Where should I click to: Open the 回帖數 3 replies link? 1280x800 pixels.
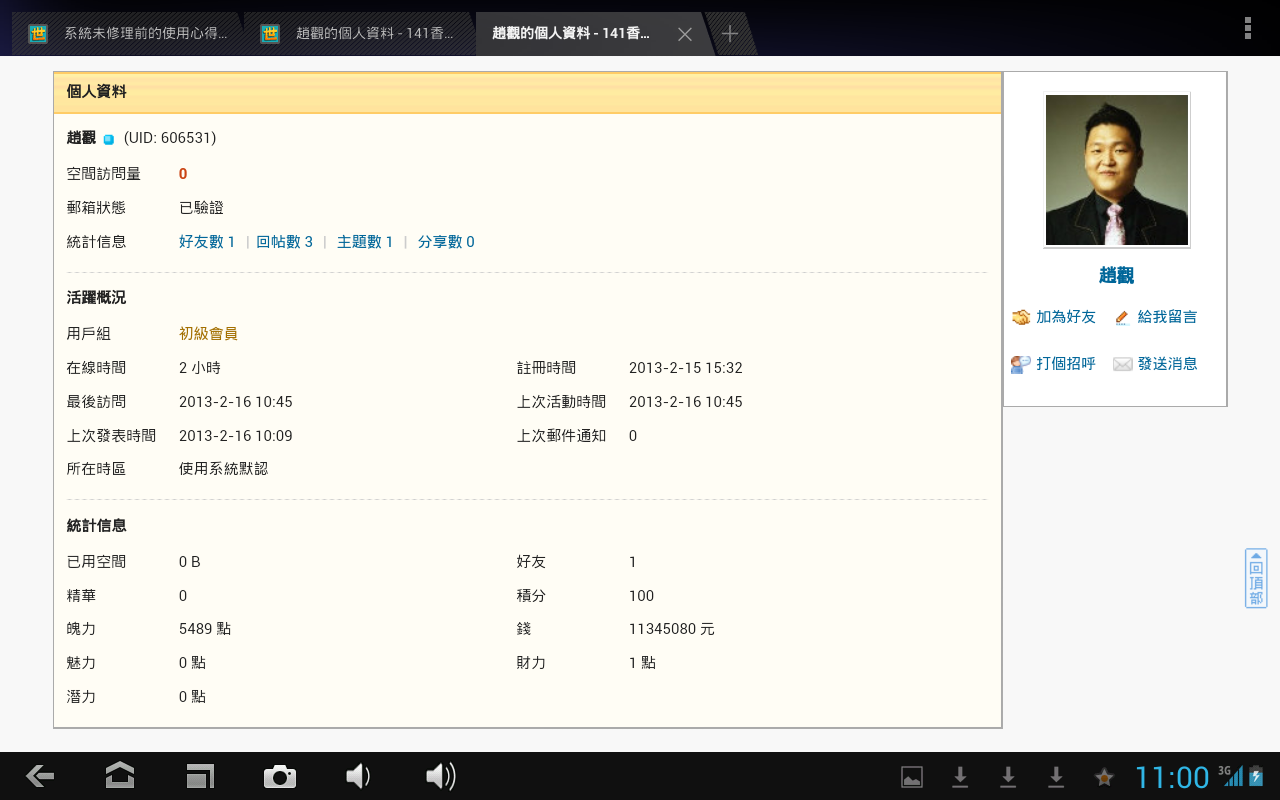(286, 241)
